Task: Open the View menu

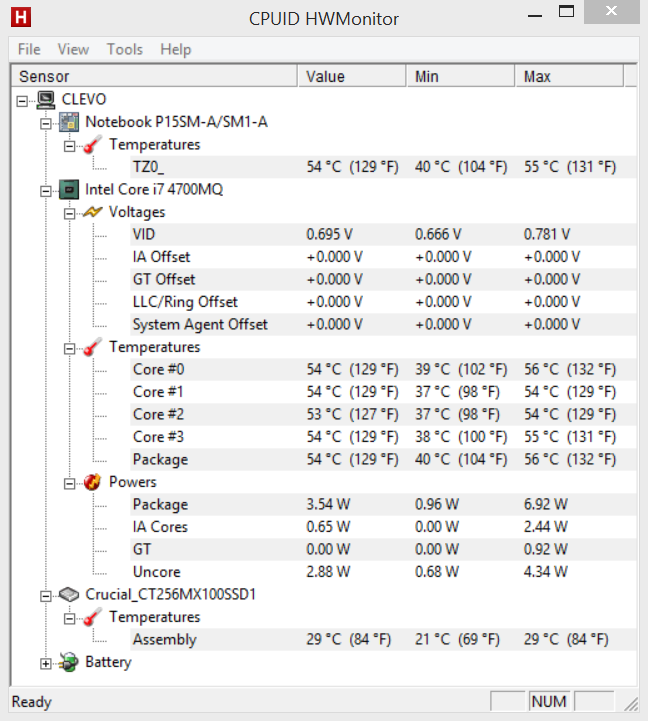Action: point(73,49)
